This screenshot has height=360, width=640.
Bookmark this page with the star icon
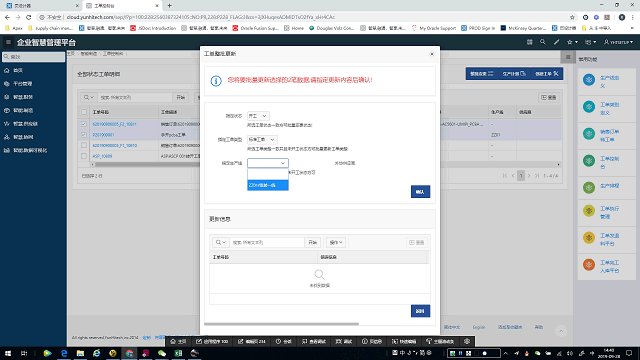point(572,17)
